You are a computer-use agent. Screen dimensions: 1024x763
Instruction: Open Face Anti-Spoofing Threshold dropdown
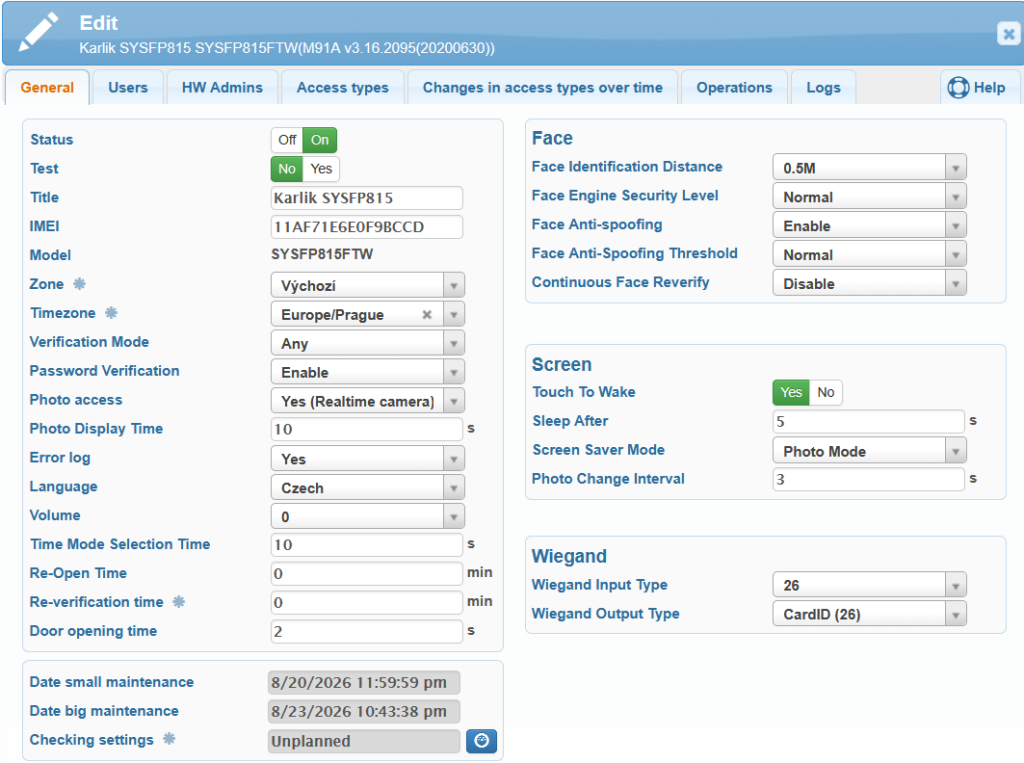tap(869, 254)
